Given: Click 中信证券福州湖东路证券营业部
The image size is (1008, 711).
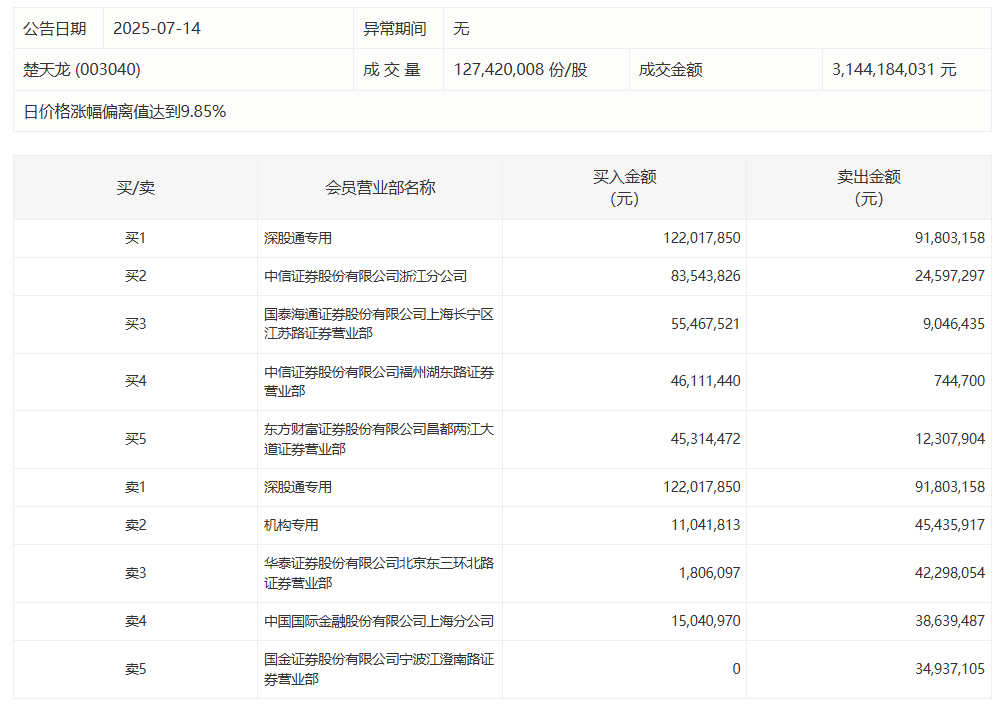Looking at the screenshot, I should click(x=379, y=381).
